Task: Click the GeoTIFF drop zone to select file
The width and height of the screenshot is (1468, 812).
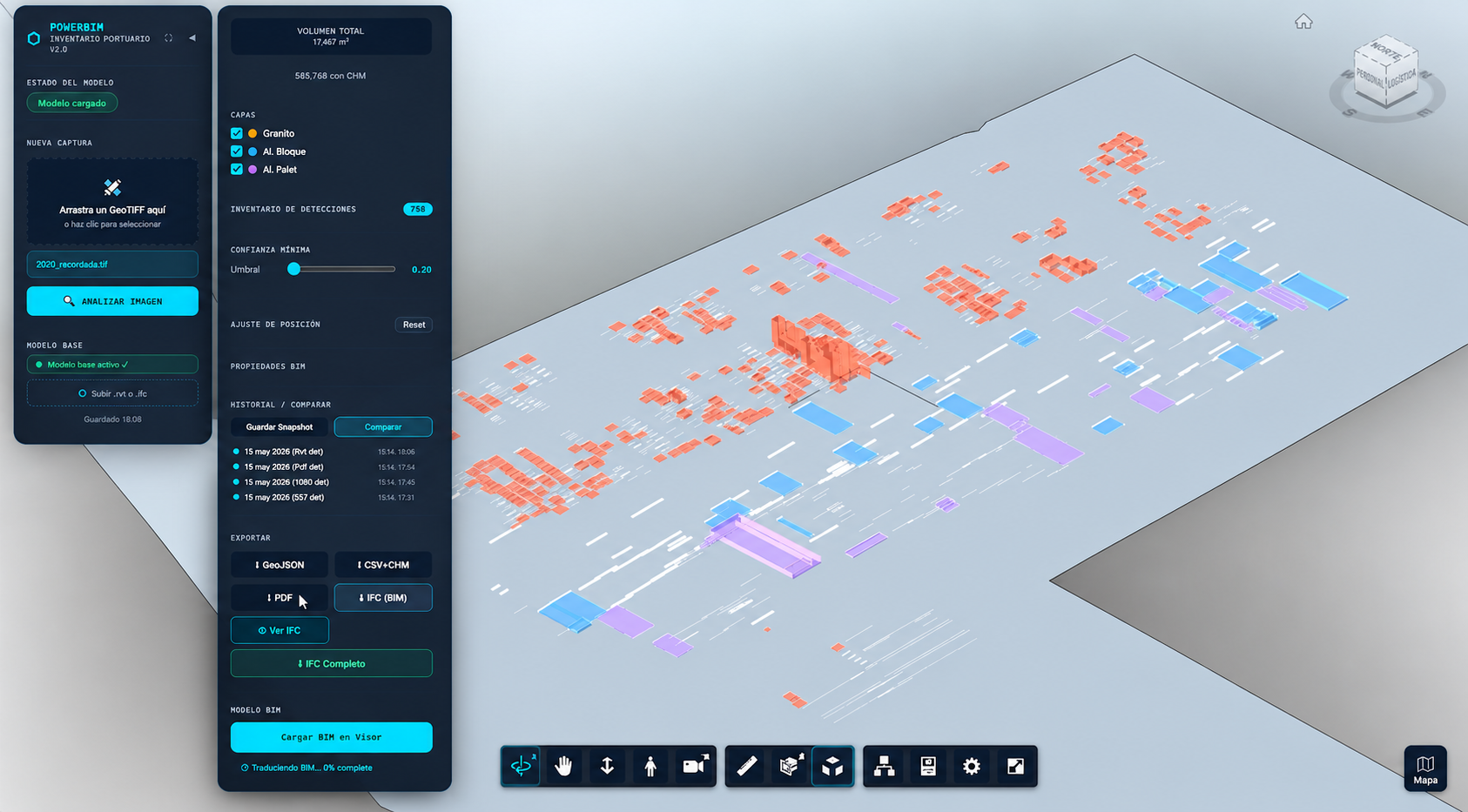Action: coord(112,201)
